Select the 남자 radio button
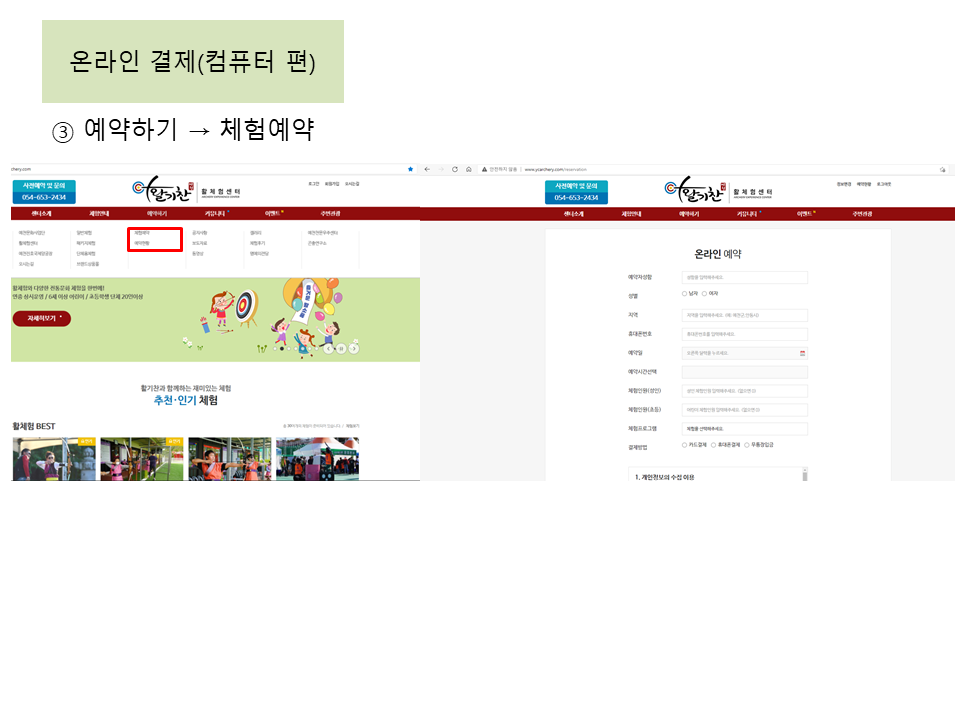Viewport: 960px width, 720px height. (x=684, y=294)
